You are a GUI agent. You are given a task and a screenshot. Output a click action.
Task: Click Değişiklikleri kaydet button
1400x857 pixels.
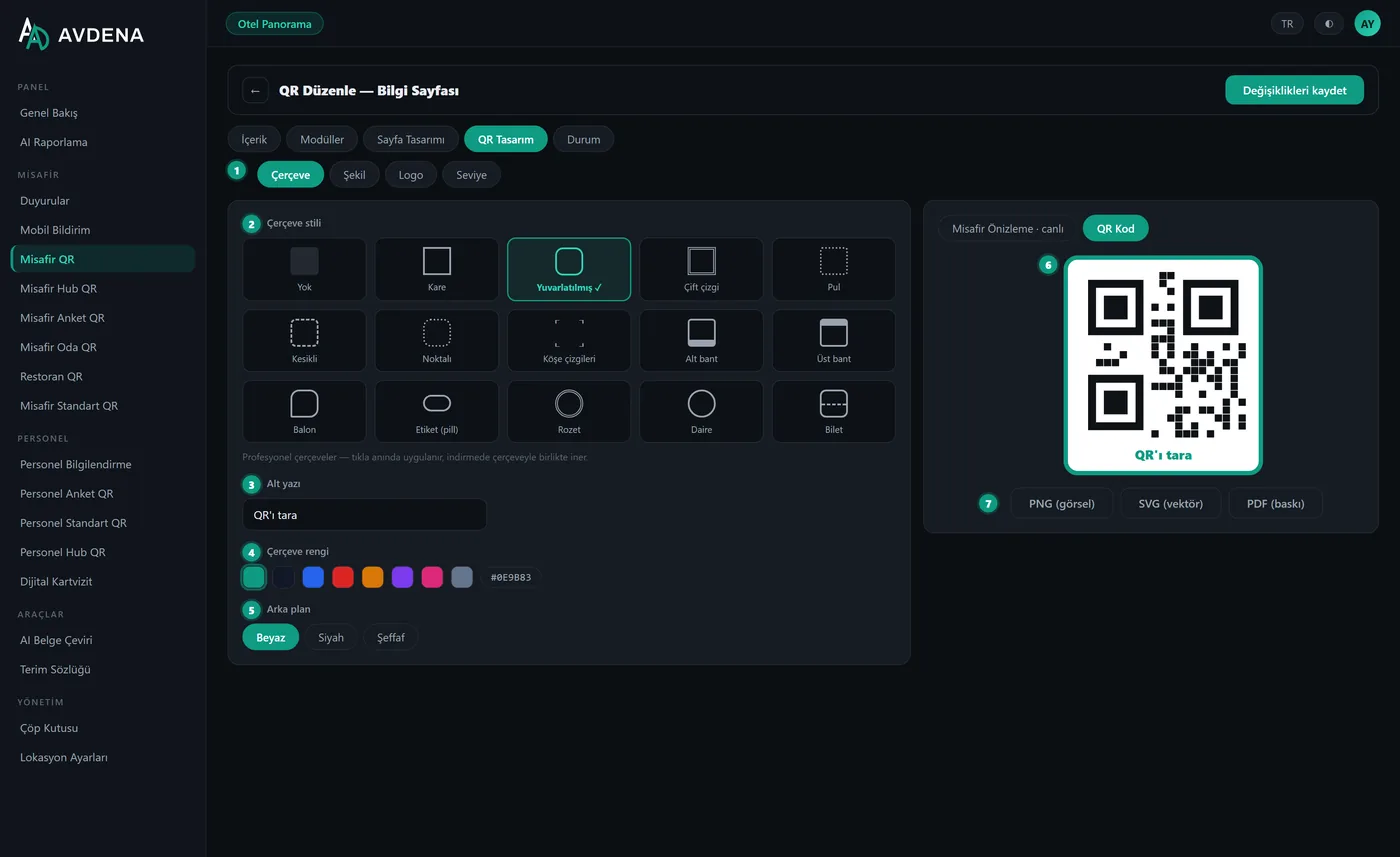(x=1295, y=90)
